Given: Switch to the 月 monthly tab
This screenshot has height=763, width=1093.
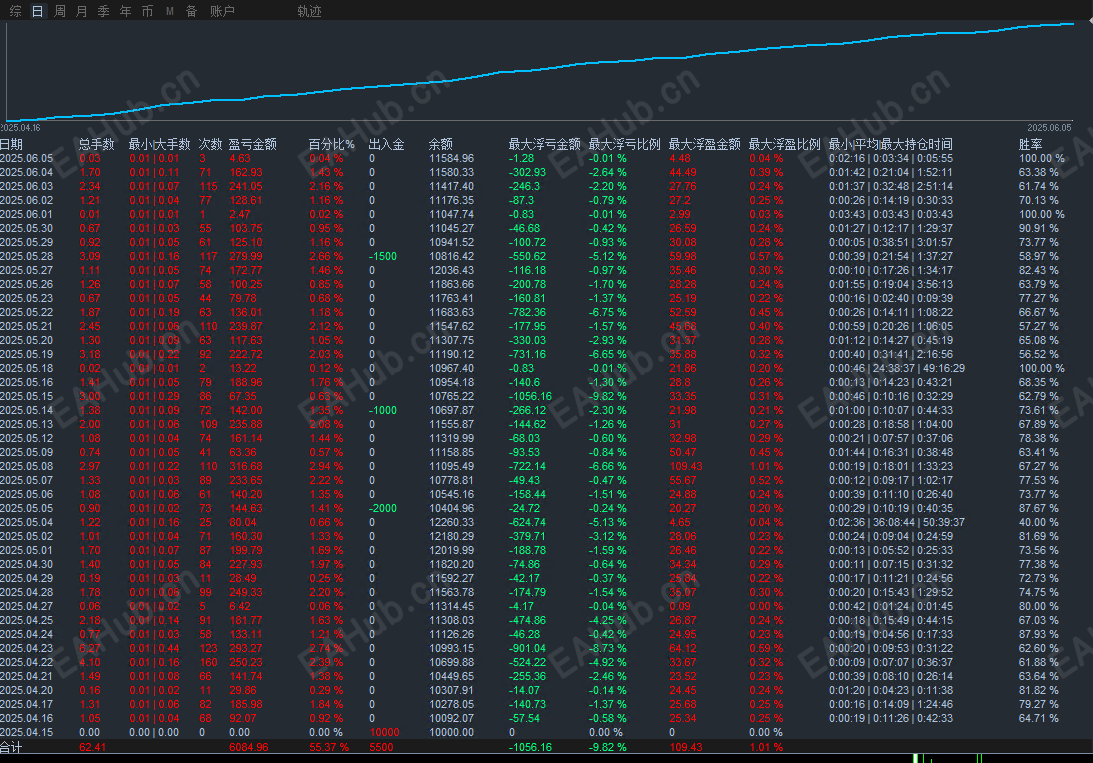Looking at the screenshot, I should (82, 11).
